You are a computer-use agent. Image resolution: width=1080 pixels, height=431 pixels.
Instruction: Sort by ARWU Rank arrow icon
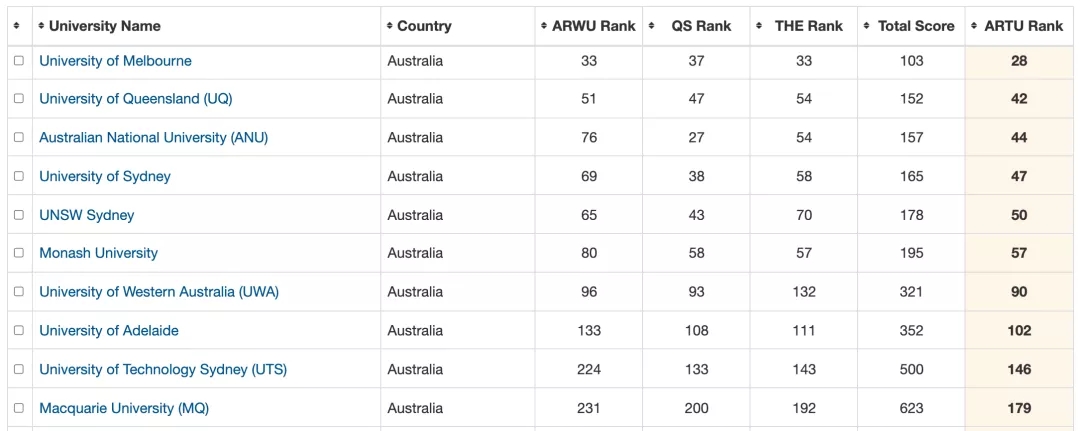[543, 26]
